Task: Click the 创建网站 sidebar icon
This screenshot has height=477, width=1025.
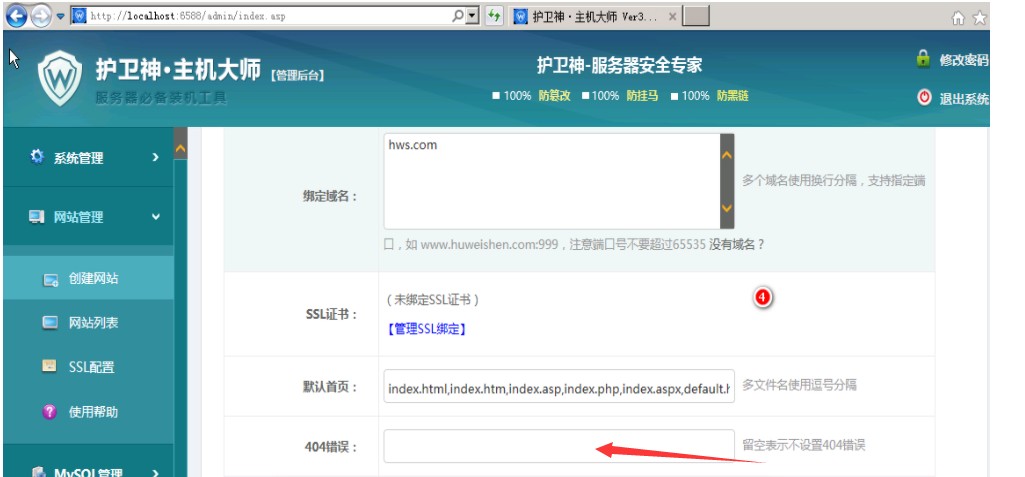Action: pyautogui.click(x=50, y=279)
